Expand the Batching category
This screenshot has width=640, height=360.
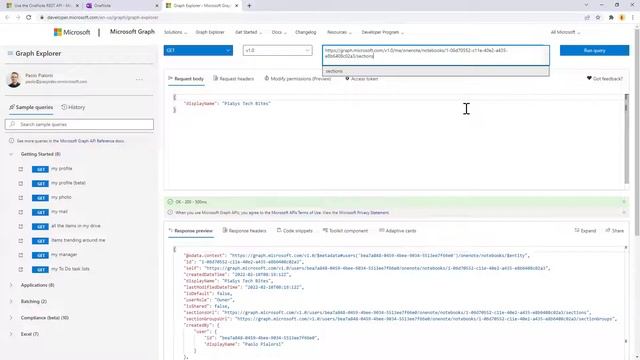coord(11,301)
